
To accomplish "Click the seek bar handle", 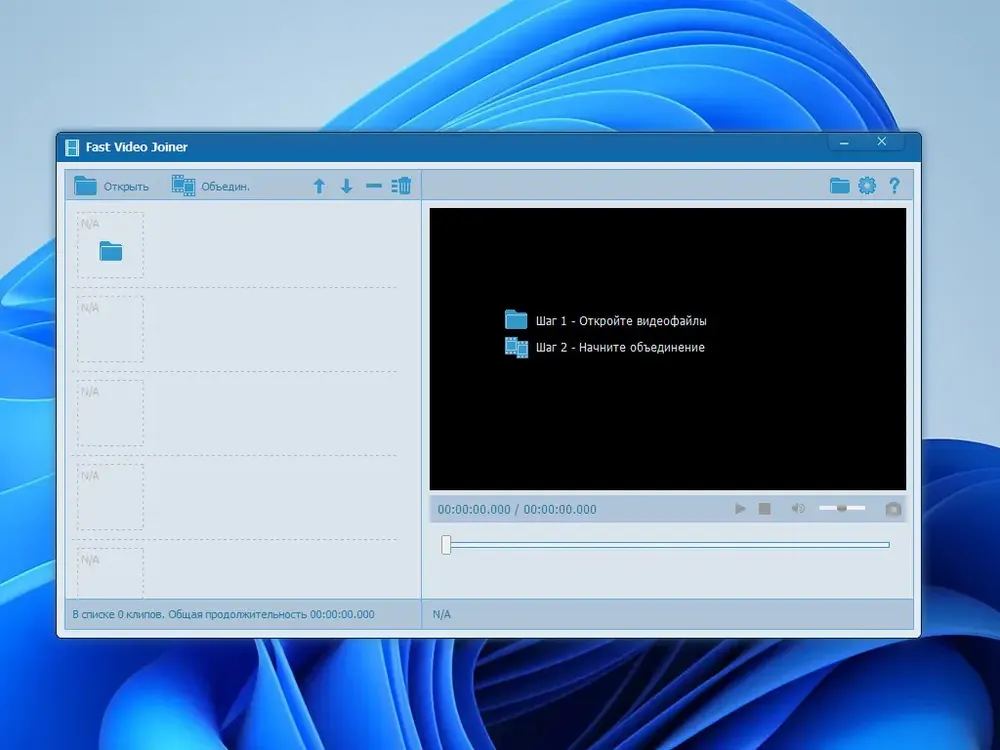I will click(x=446, y=545).
